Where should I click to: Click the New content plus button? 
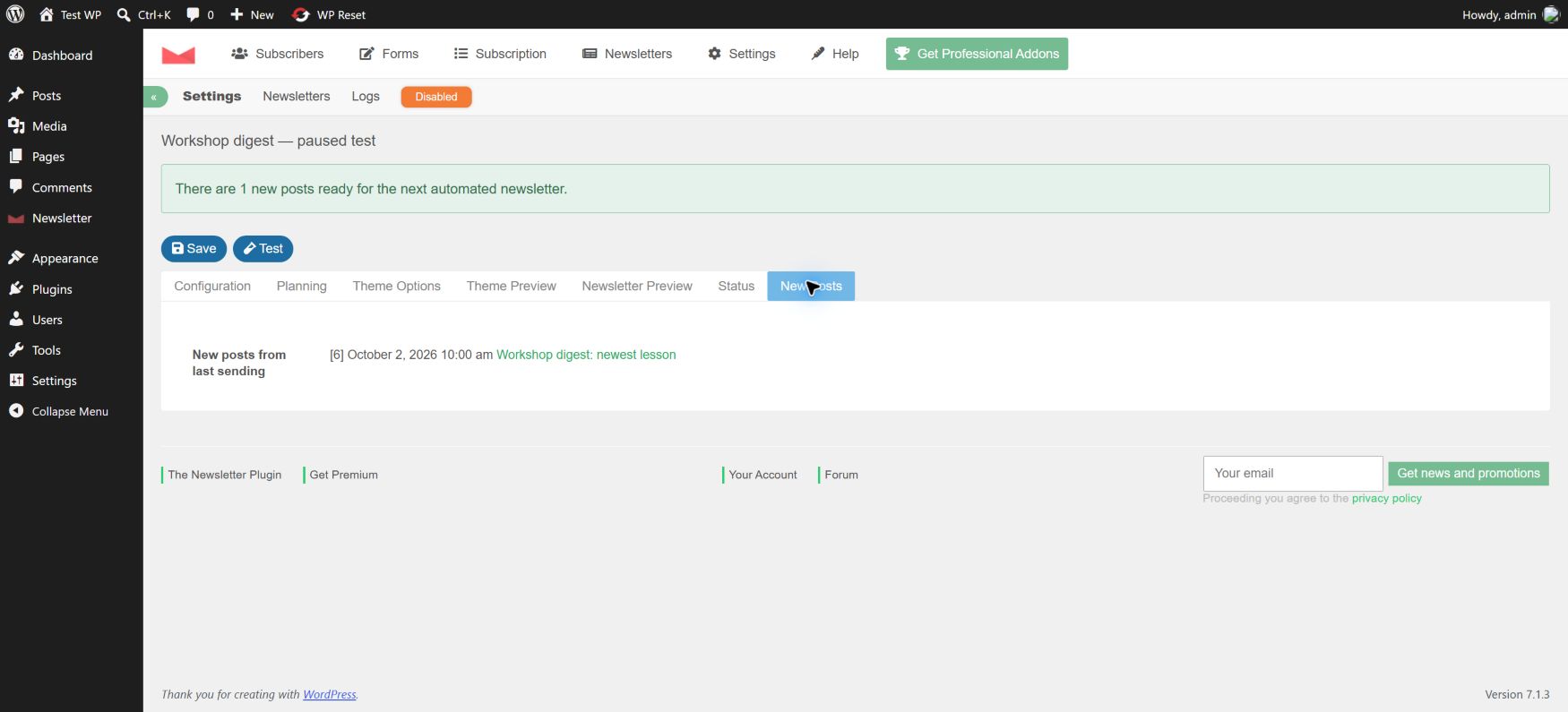click(252, 14)
